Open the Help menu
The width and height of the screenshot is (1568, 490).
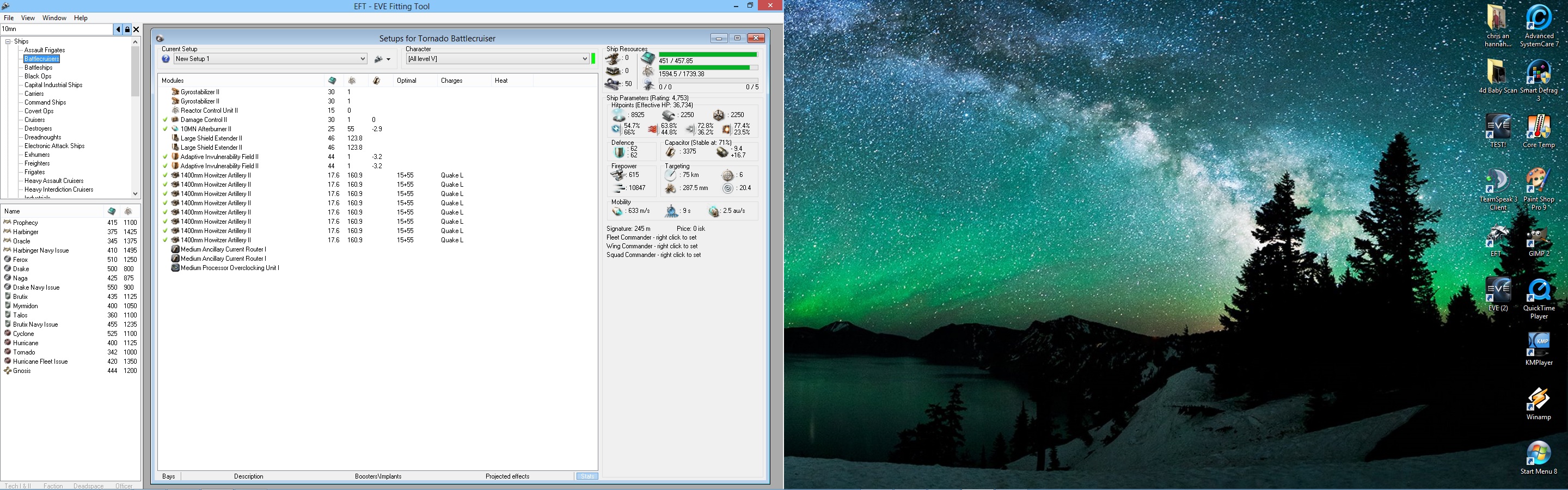(81, 19)
